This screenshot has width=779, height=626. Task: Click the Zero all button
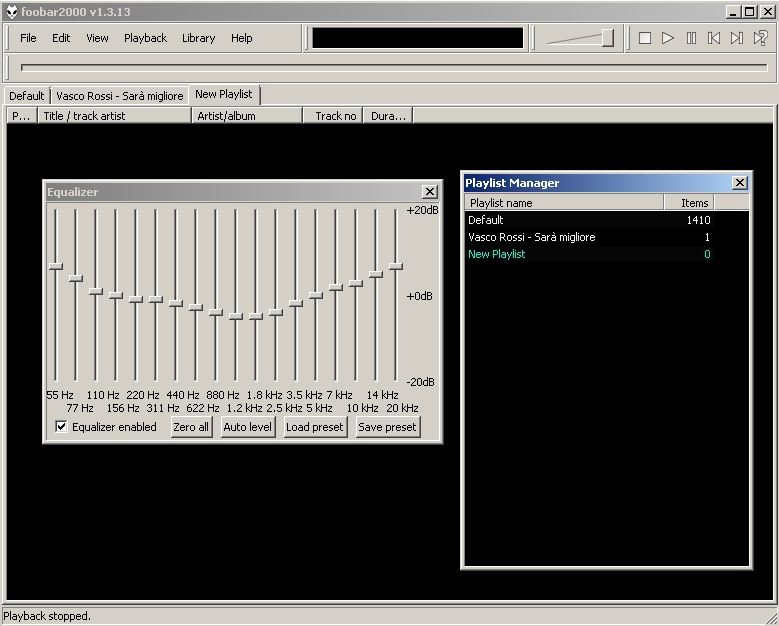(x=191, y=427)
